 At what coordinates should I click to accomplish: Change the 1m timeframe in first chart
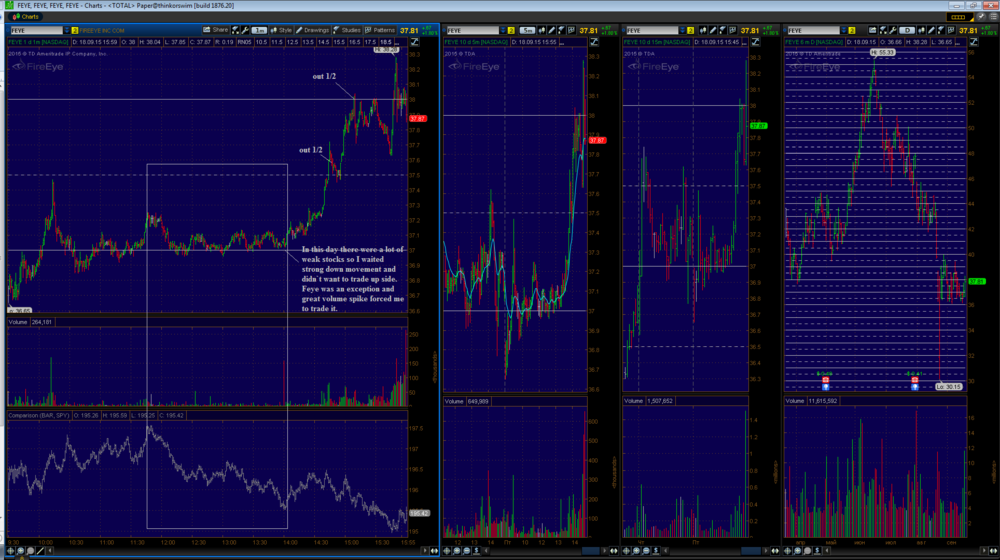click(259, 31)
